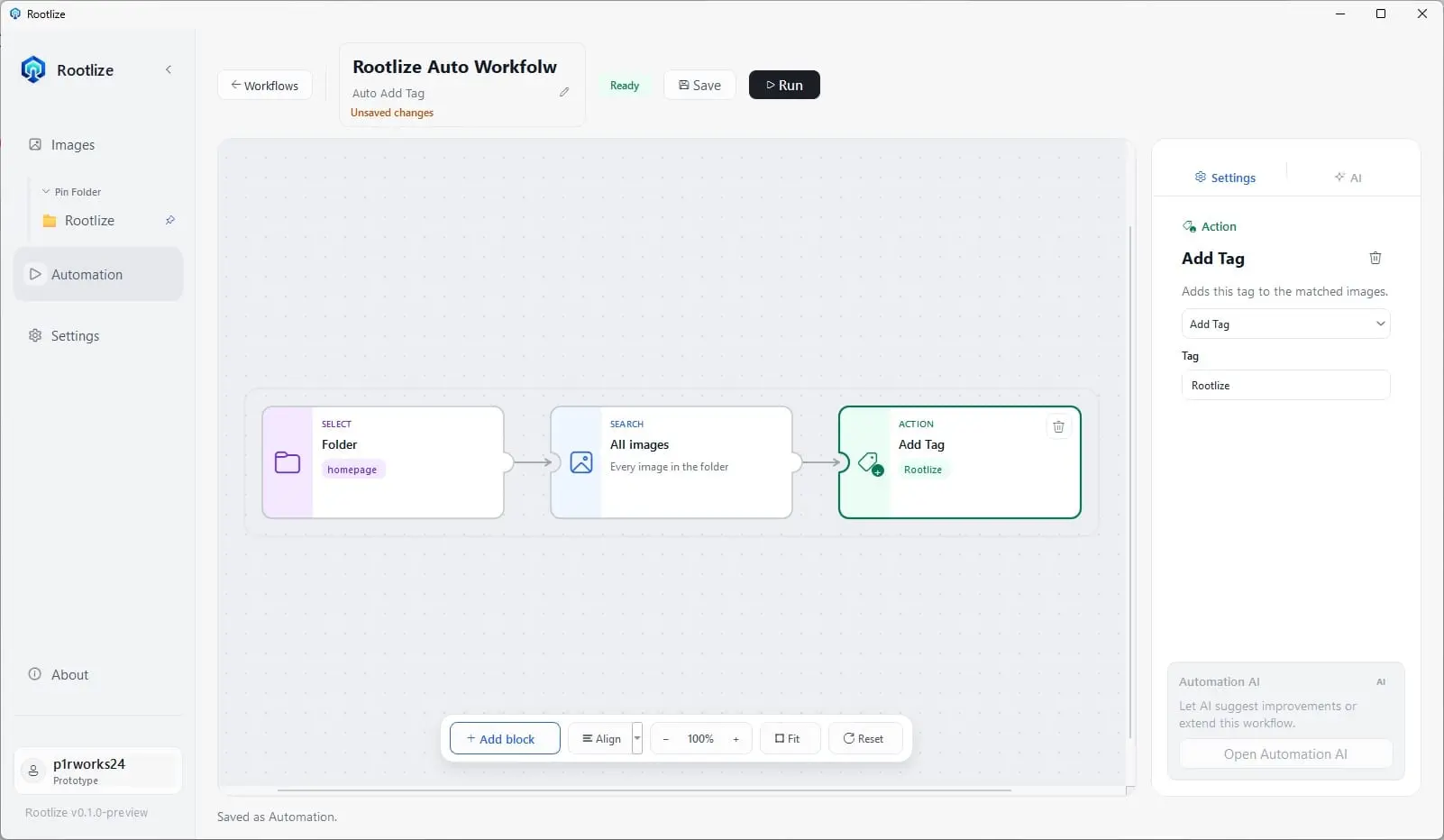
Task: Select the All images search block
Action: click(x=672, y=462)
